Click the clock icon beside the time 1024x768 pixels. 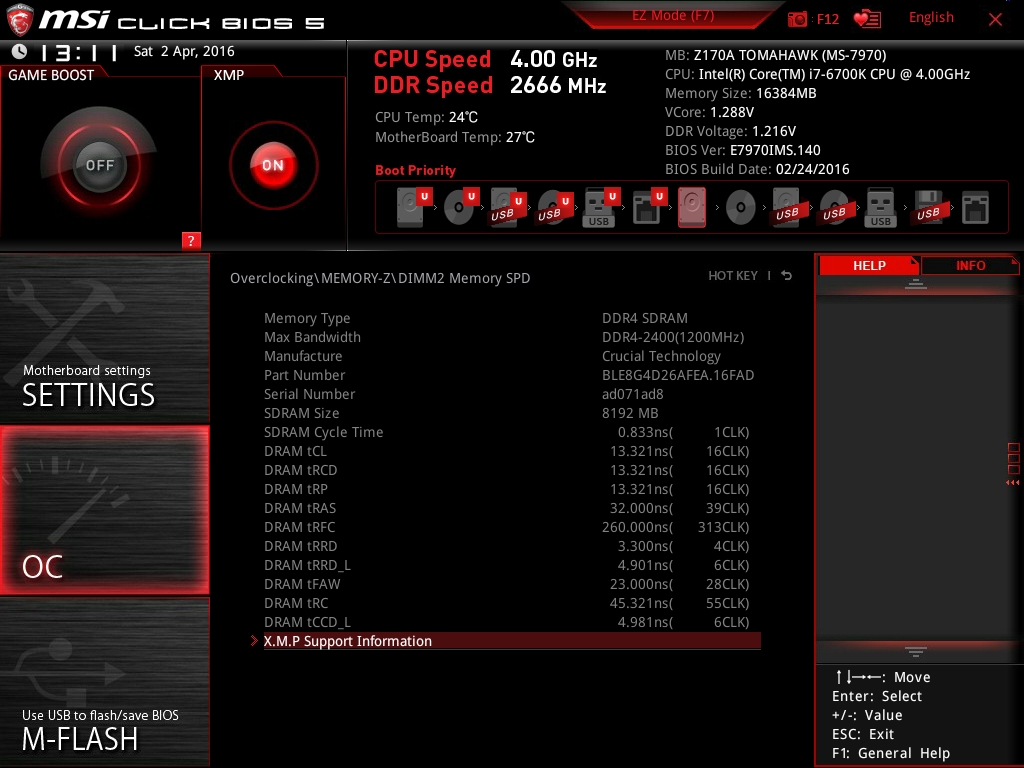[x=20, y=51]
